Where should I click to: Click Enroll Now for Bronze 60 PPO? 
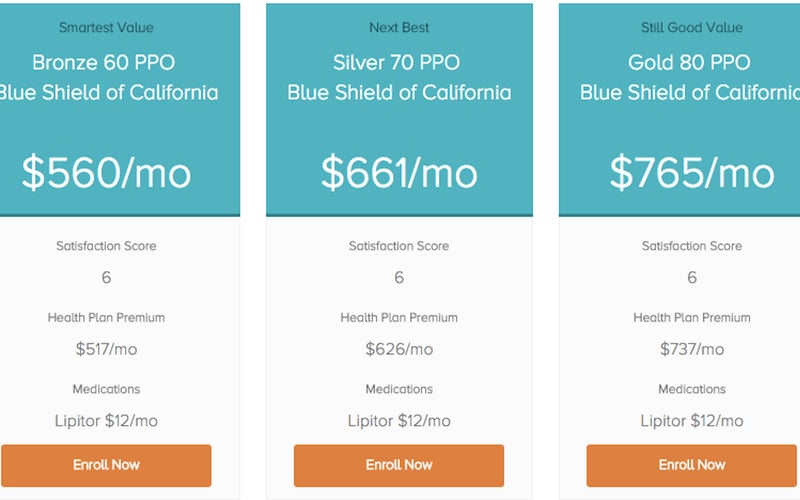click(x=106, y=465)
